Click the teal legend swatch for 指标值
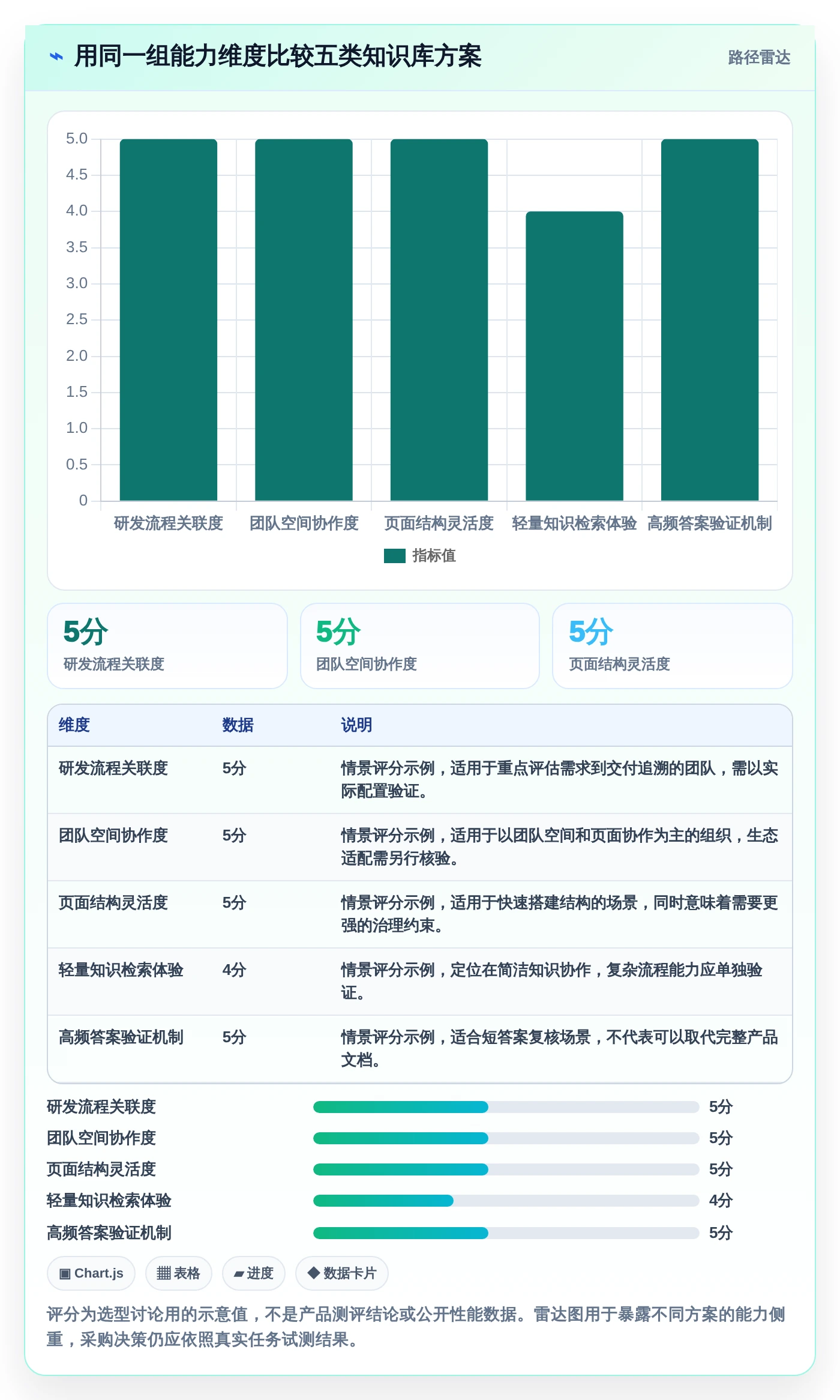This screenshot has height=1400, width=840. [395, 556]
